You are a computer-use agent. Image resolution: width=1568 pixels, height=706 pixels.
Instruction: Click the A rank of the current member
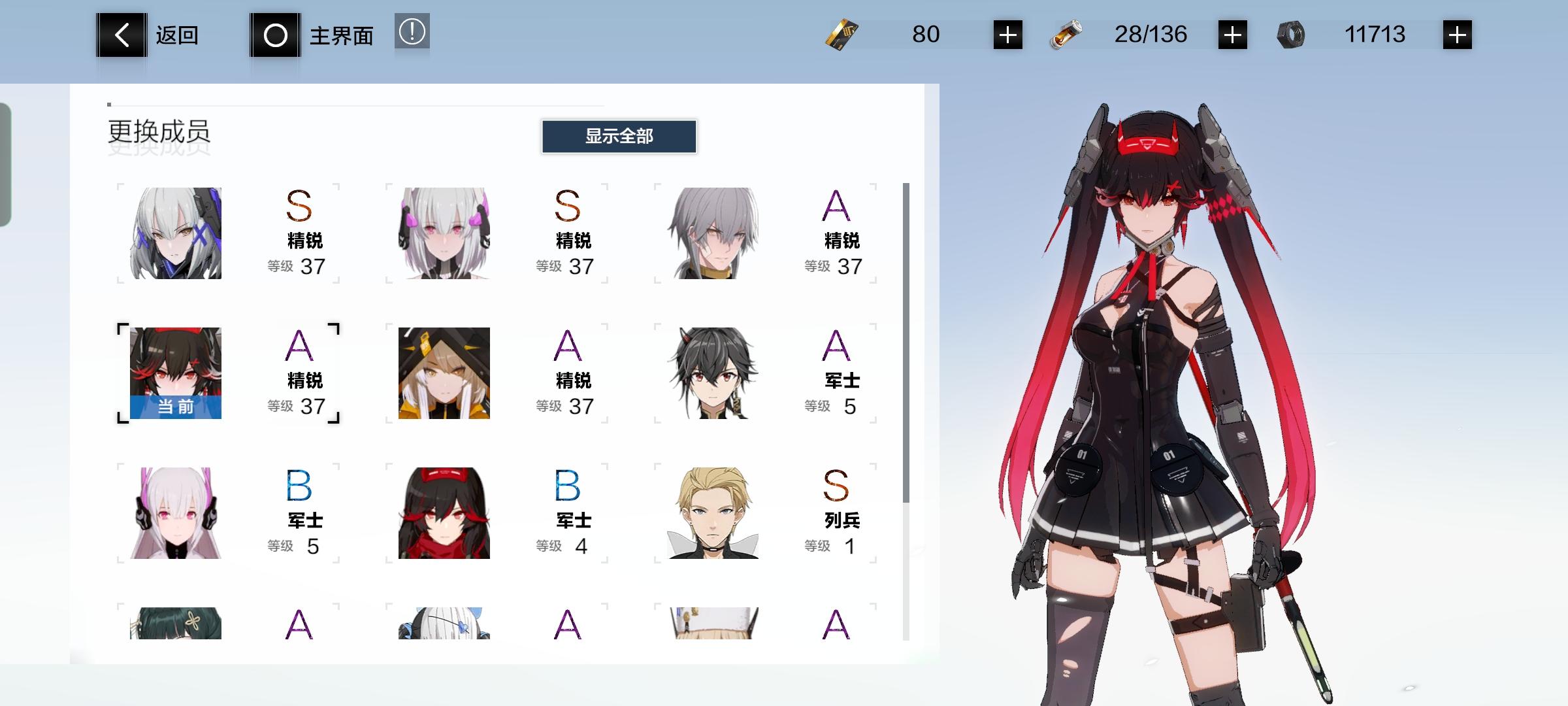coord(299,346)
